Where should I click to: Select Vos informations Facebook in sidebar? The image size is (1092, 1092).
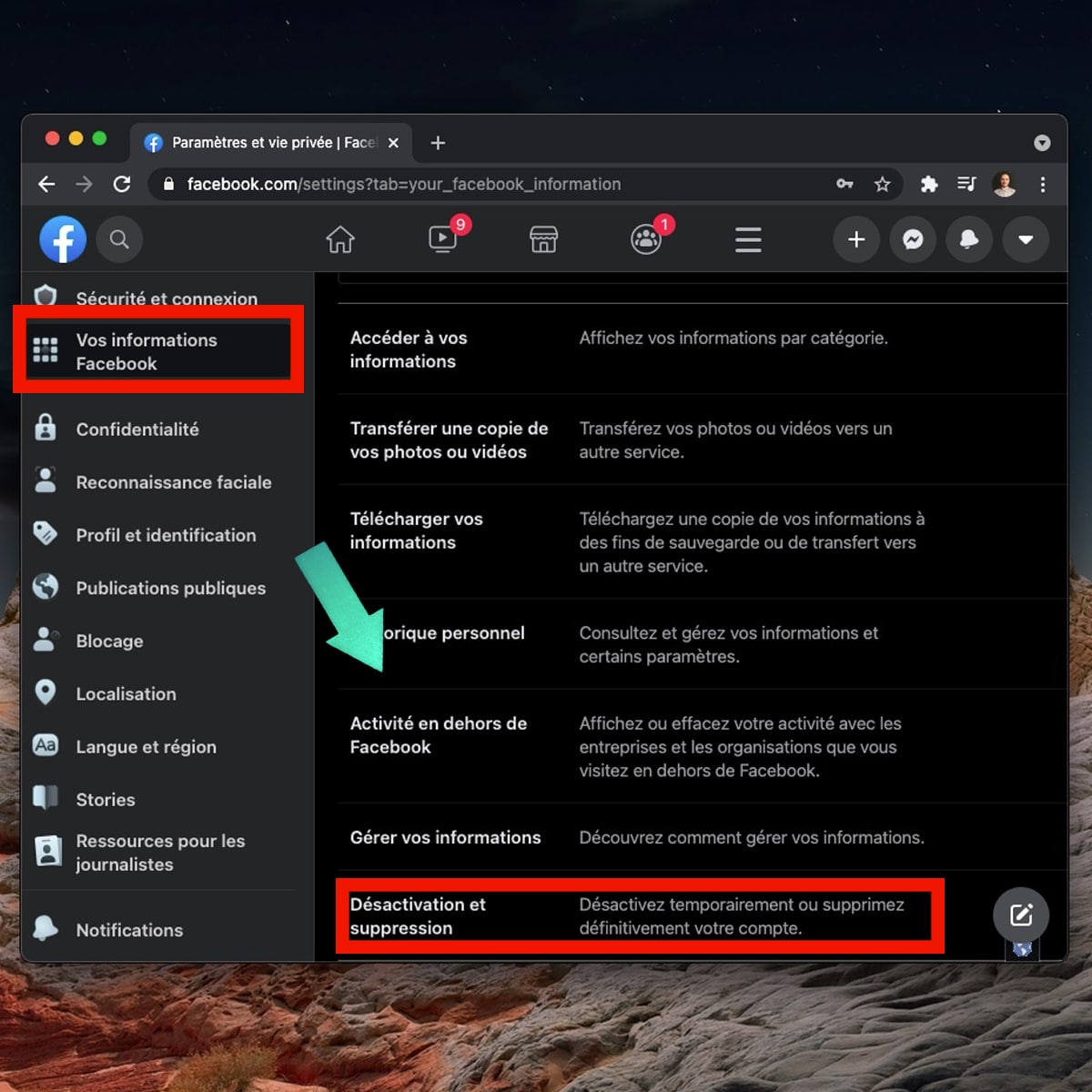point(158,351)
